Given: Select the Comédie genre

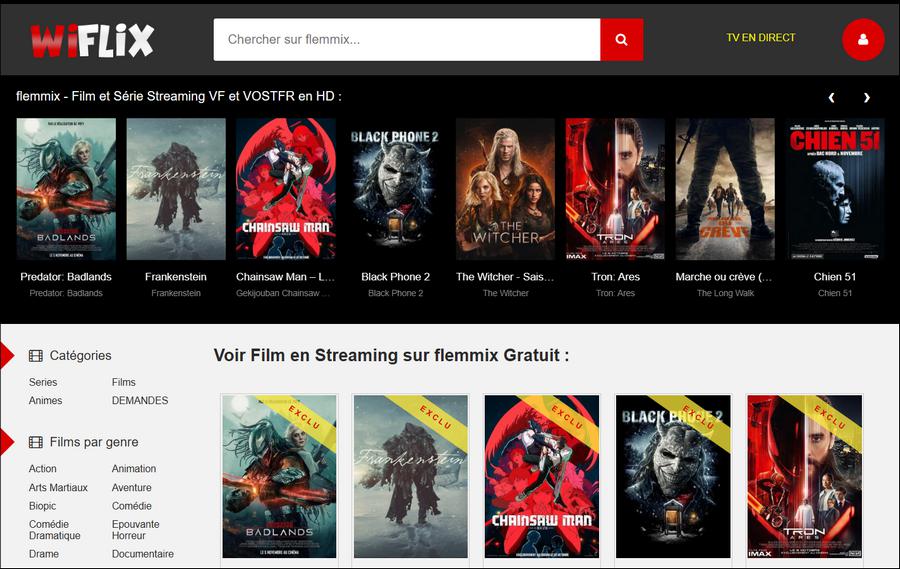Looking at the screenshot, I should [131, 506].
